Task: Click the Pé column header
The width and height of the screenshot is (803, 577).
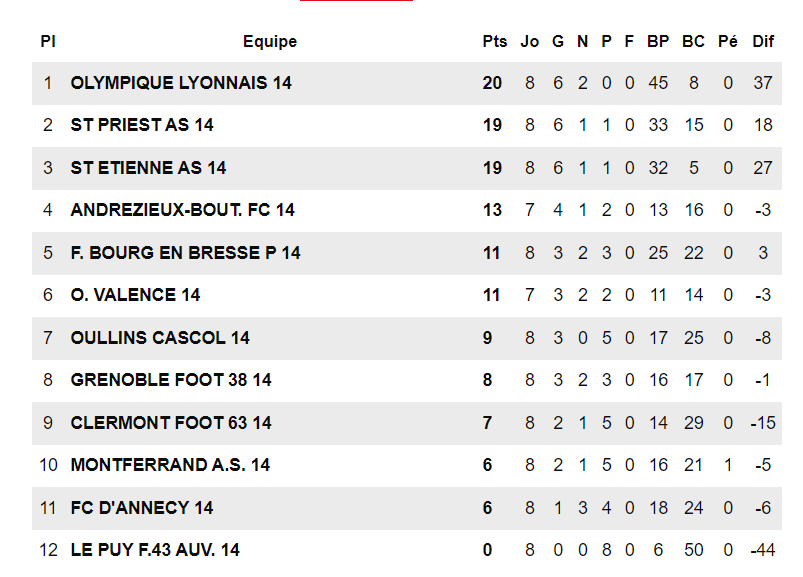Action: (x=728, y=41)
